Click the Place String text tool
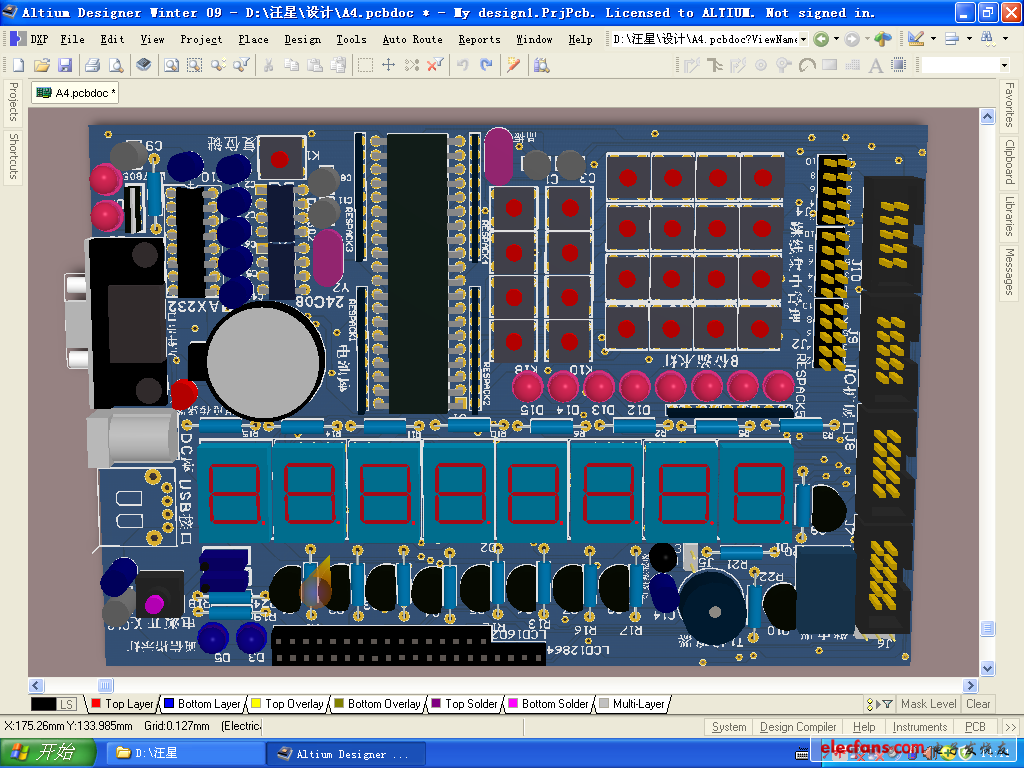This screenshot has height=768, width=1024. (875, 65)
